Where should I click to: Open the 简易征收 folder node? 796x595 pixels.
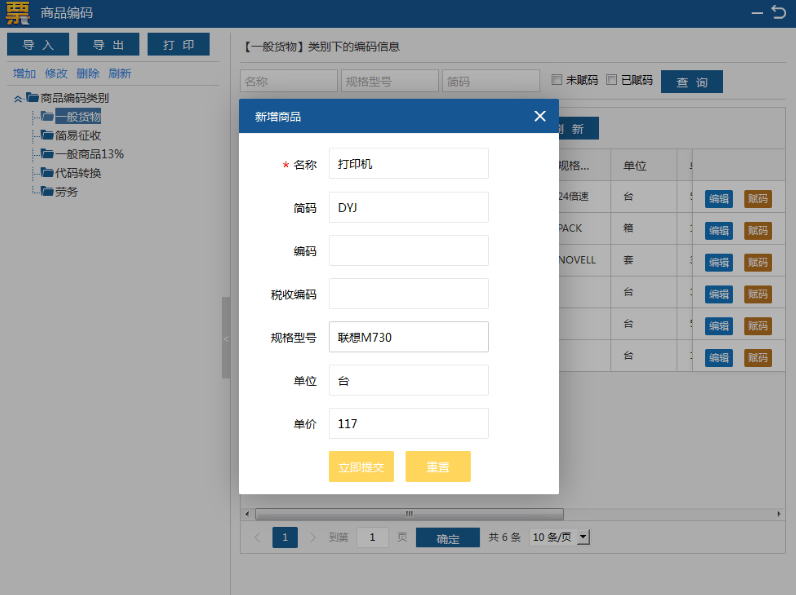pyautogui.click(x=78, y=135)
